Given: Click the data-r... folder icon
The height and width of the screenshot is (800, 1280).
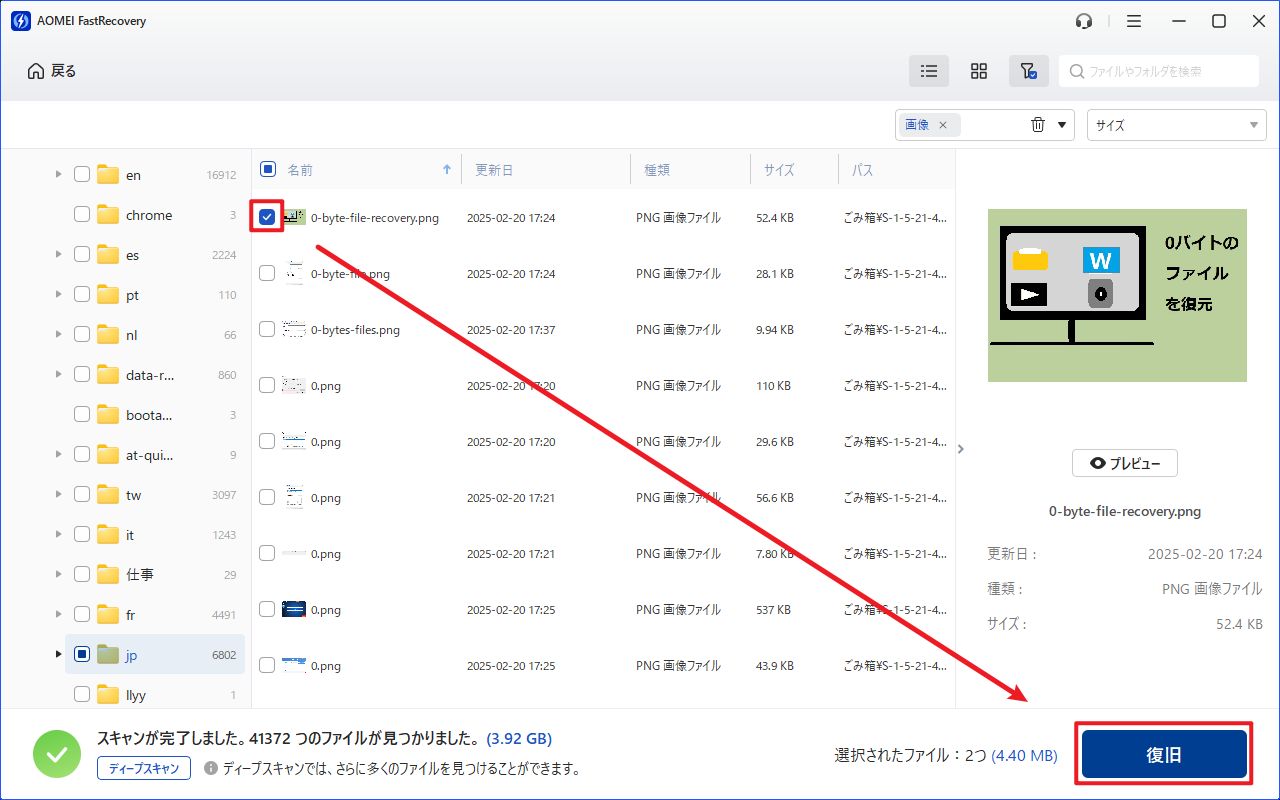Looking at the screenshot, I should 109,375.
